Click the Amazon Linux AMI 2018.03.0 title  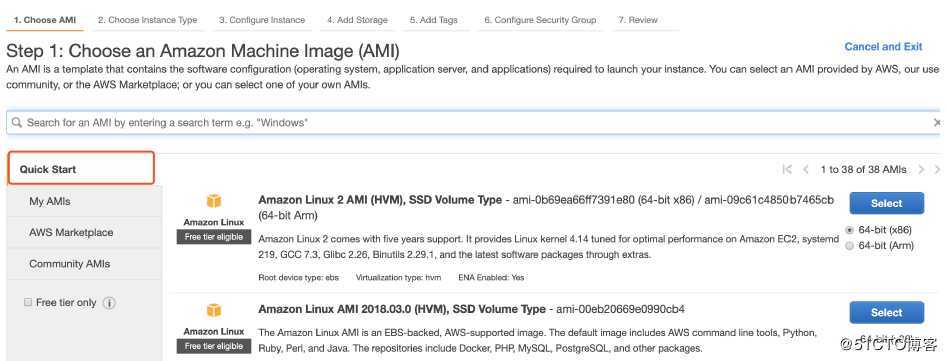(x=402, y=309)
